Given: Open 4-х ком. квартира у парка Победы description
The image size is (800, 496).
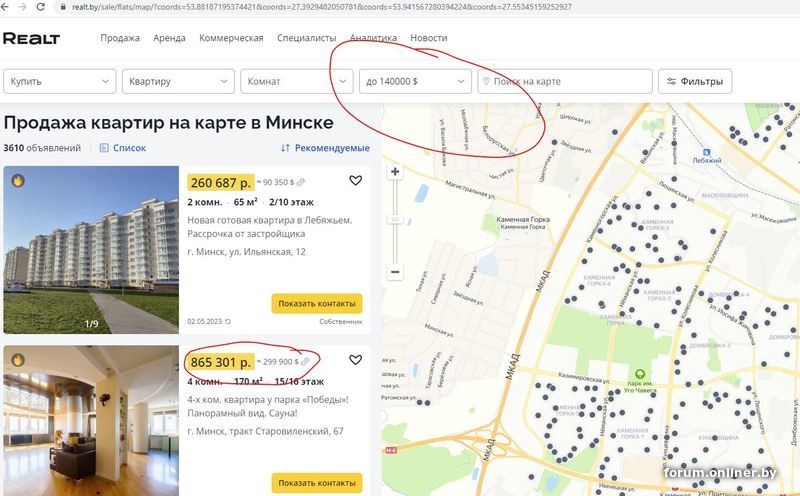Looking at the screenshot, I should (x=268, y=406).
